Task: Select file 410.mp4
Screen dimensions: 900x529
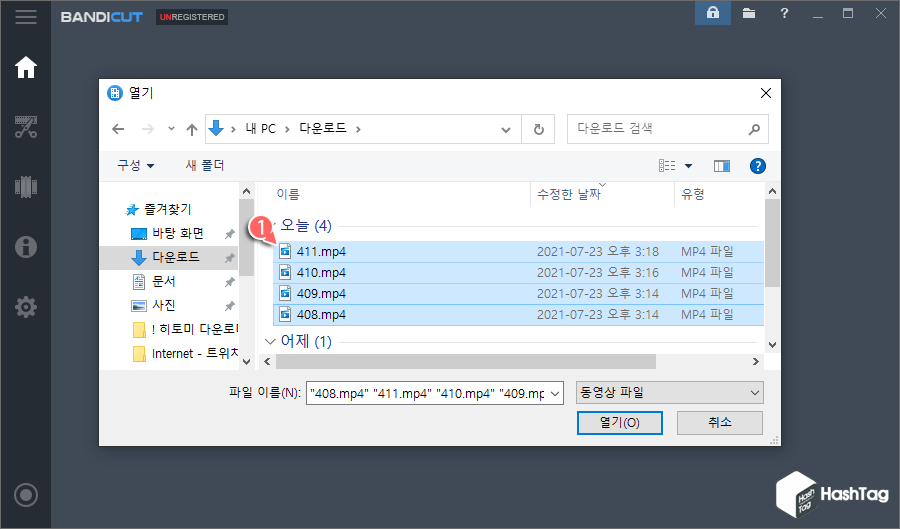Action: (518, 273)
